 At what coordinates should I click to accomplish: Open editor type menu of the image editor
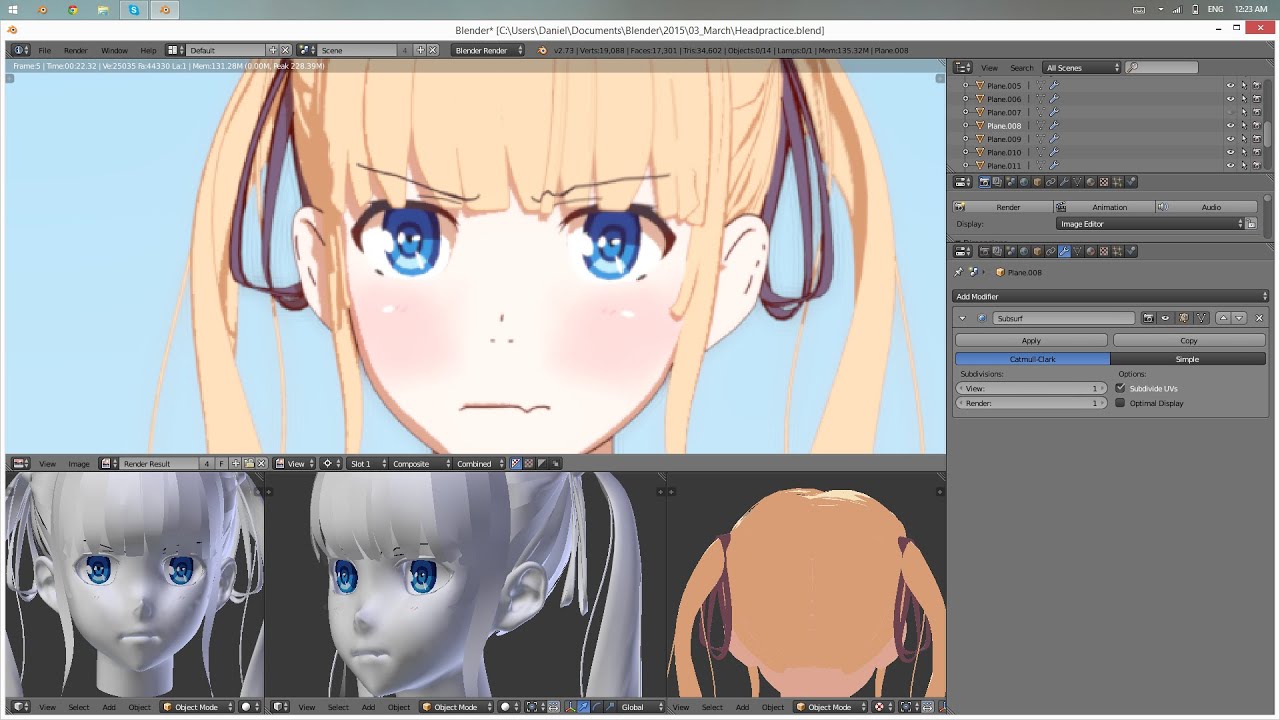(21, 463)
